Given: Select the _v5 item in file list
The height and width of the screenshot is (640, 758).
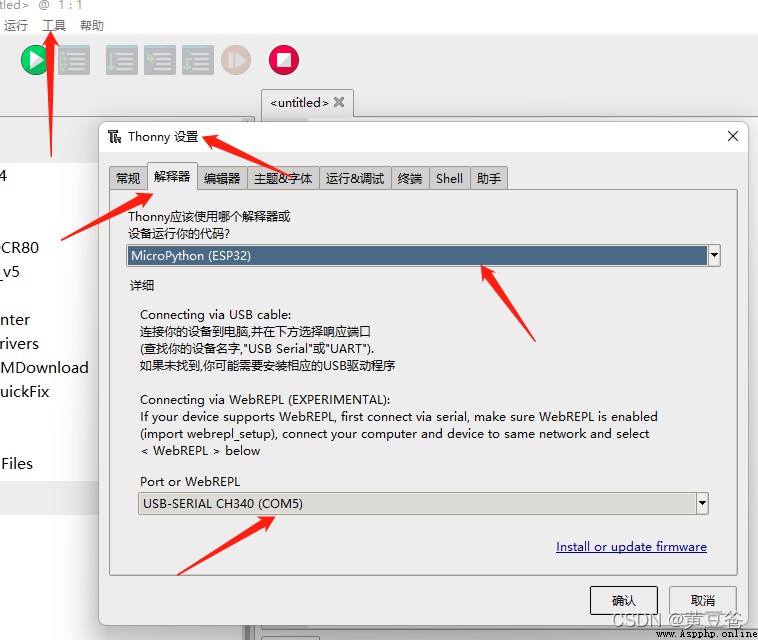Looking at the screenshot, I should pos(10,272).
